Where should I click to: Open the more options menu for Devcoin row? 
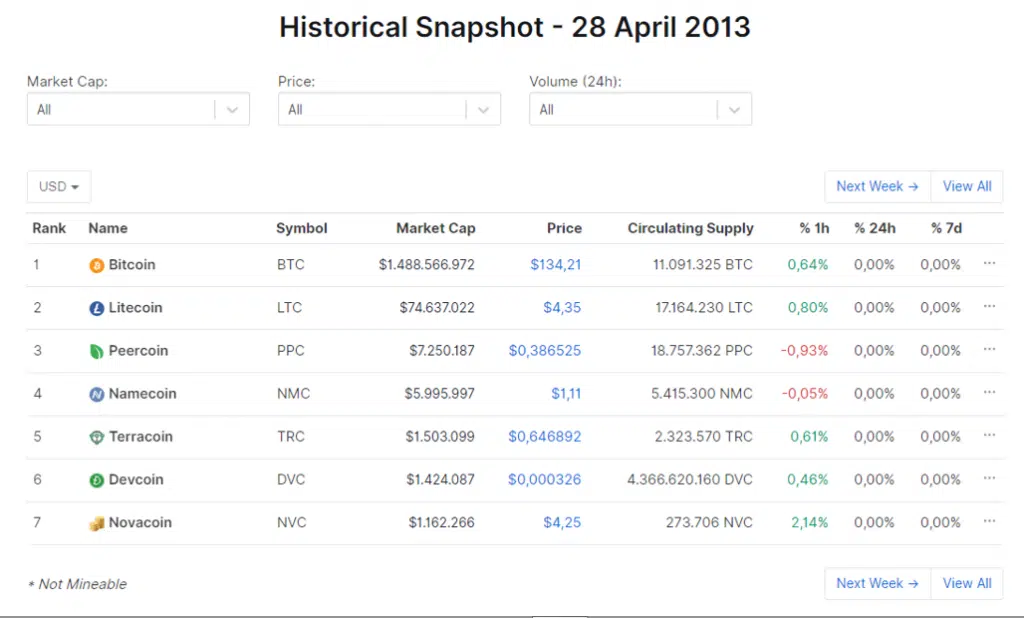coord(989,478)
